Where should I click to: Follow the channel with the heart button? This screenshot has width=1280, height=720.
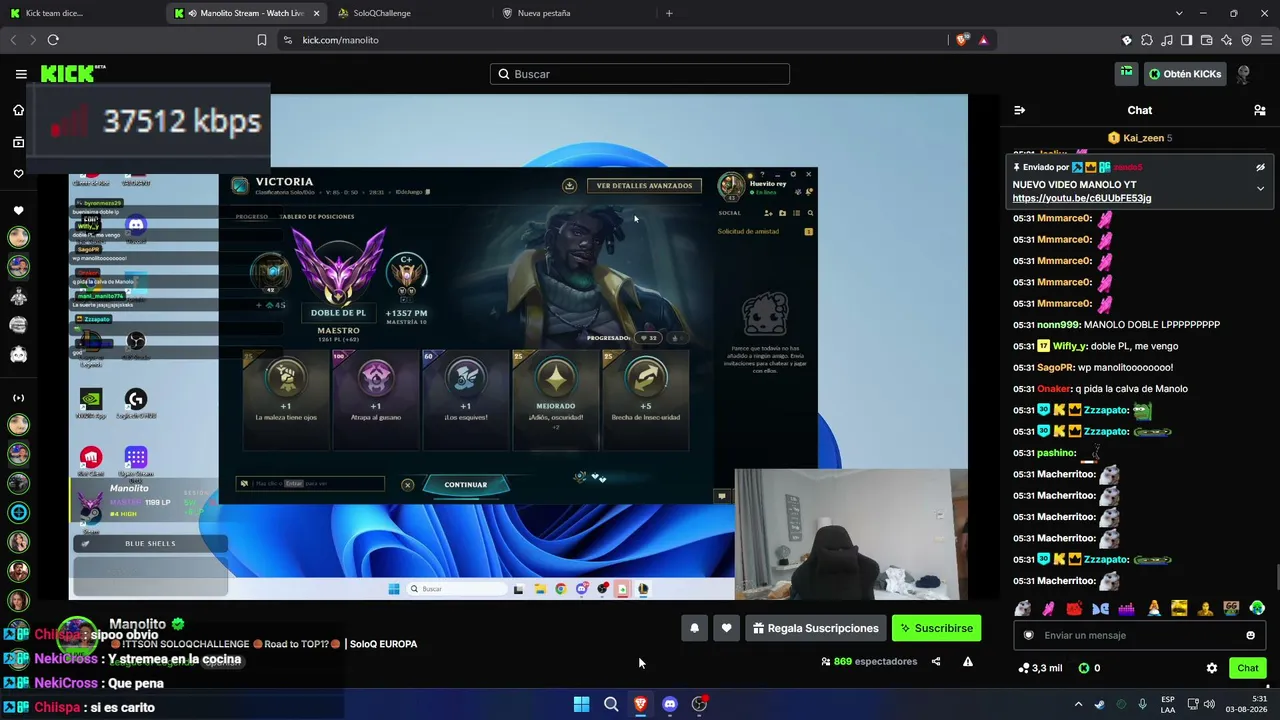tap(727, 628)
